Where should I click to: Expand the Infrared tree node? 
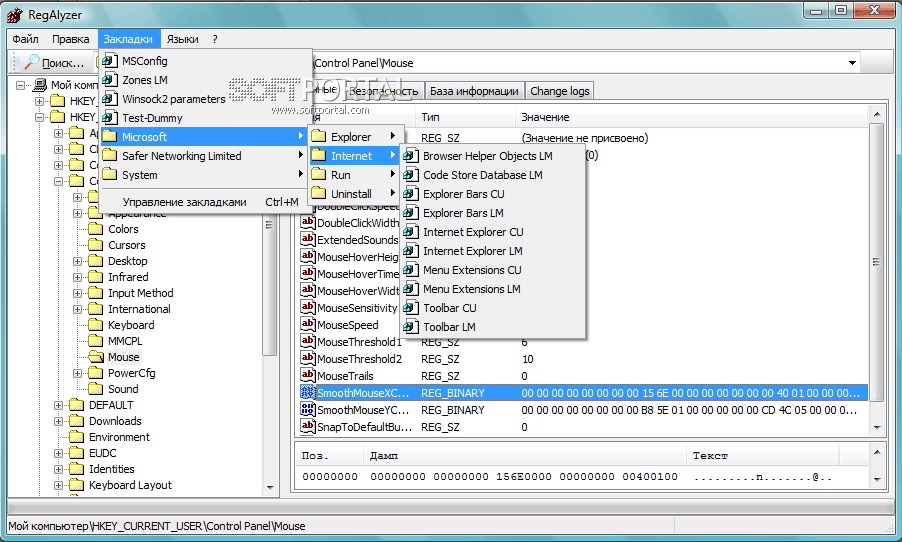(78, 277)
